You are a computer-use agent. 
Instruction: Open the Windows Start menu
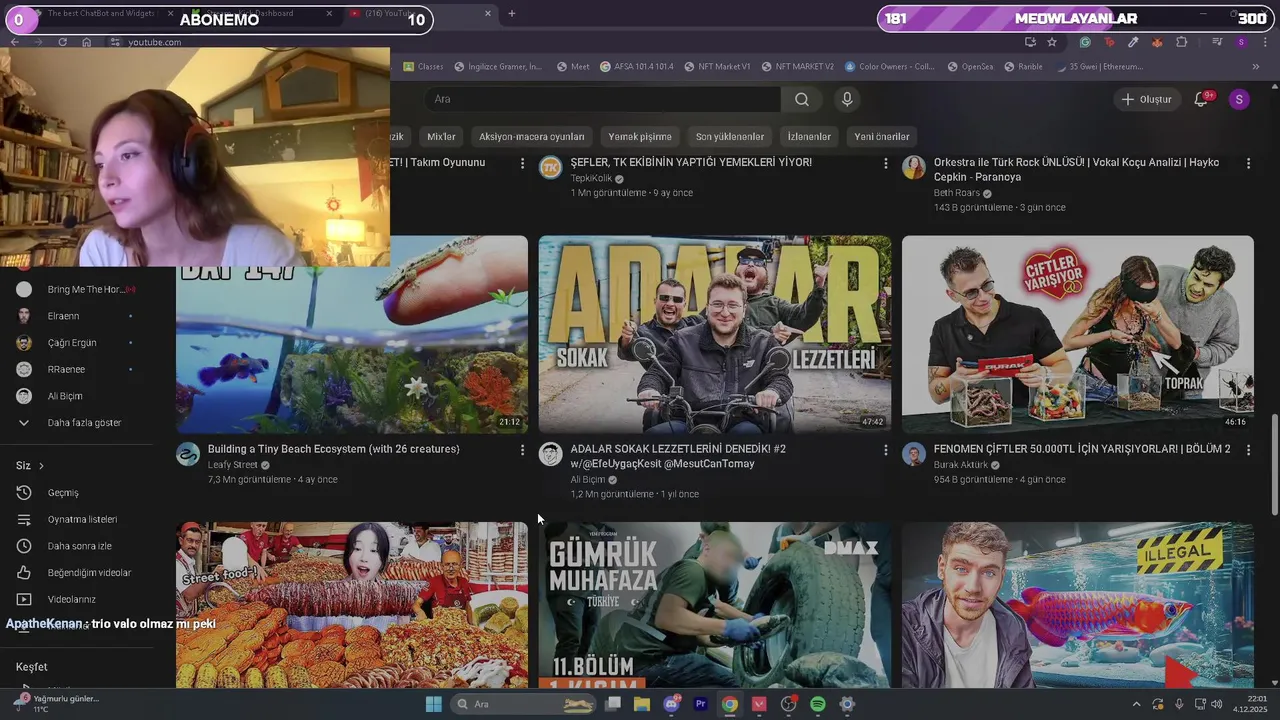[x=434, y=704]
